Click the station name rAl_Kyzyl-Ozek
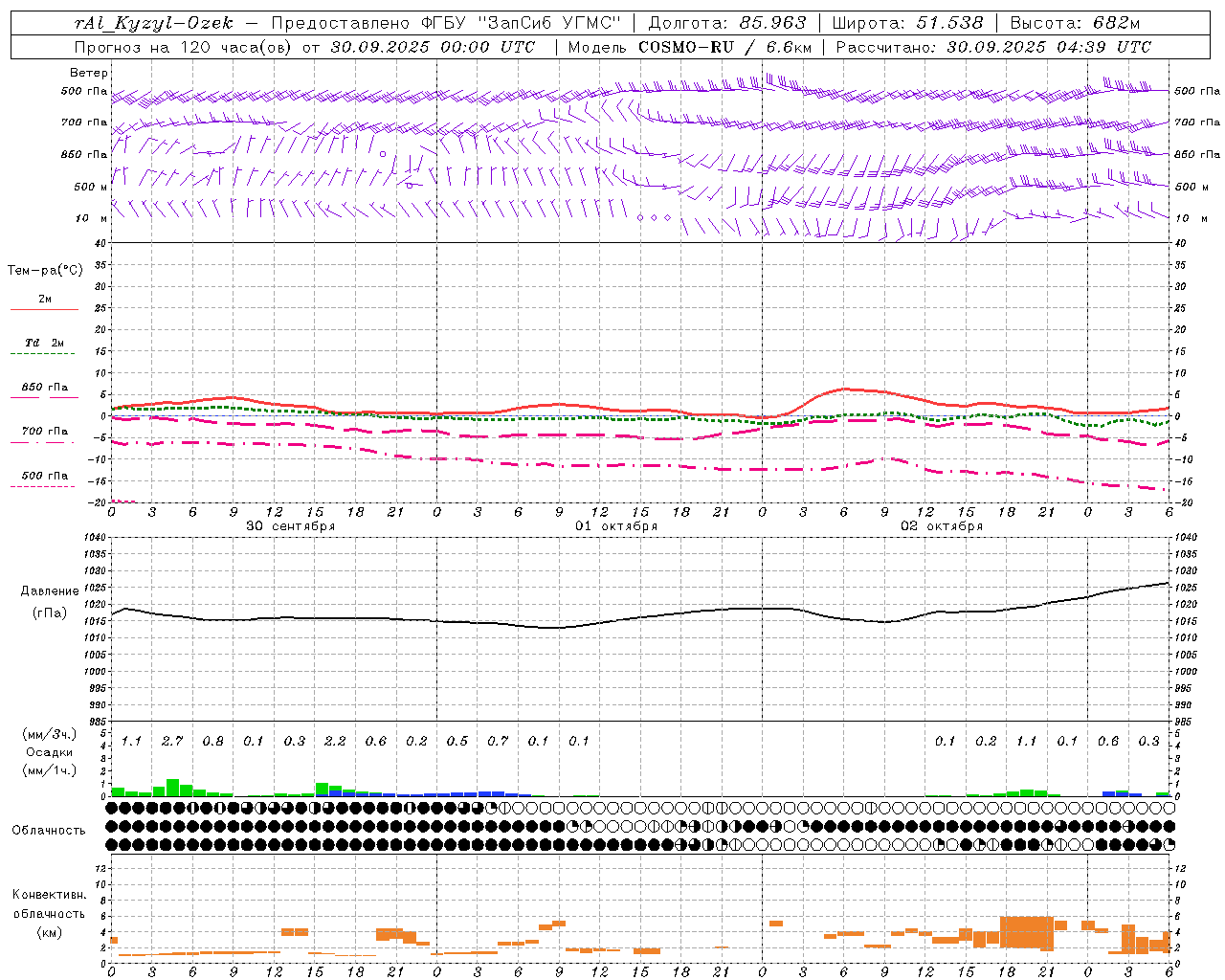Image resolution: width=1225 pixels, height=980 pixels. pos(153,23)
